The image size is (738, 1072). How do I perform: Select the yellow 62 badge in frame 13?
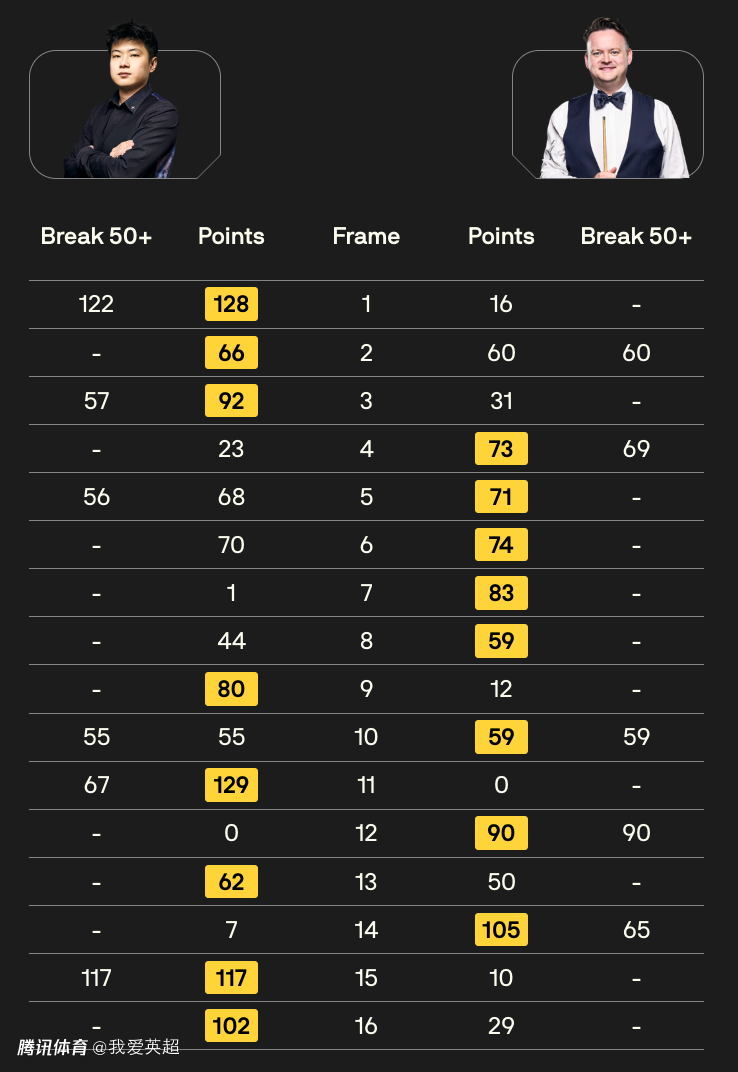point(231,882)
